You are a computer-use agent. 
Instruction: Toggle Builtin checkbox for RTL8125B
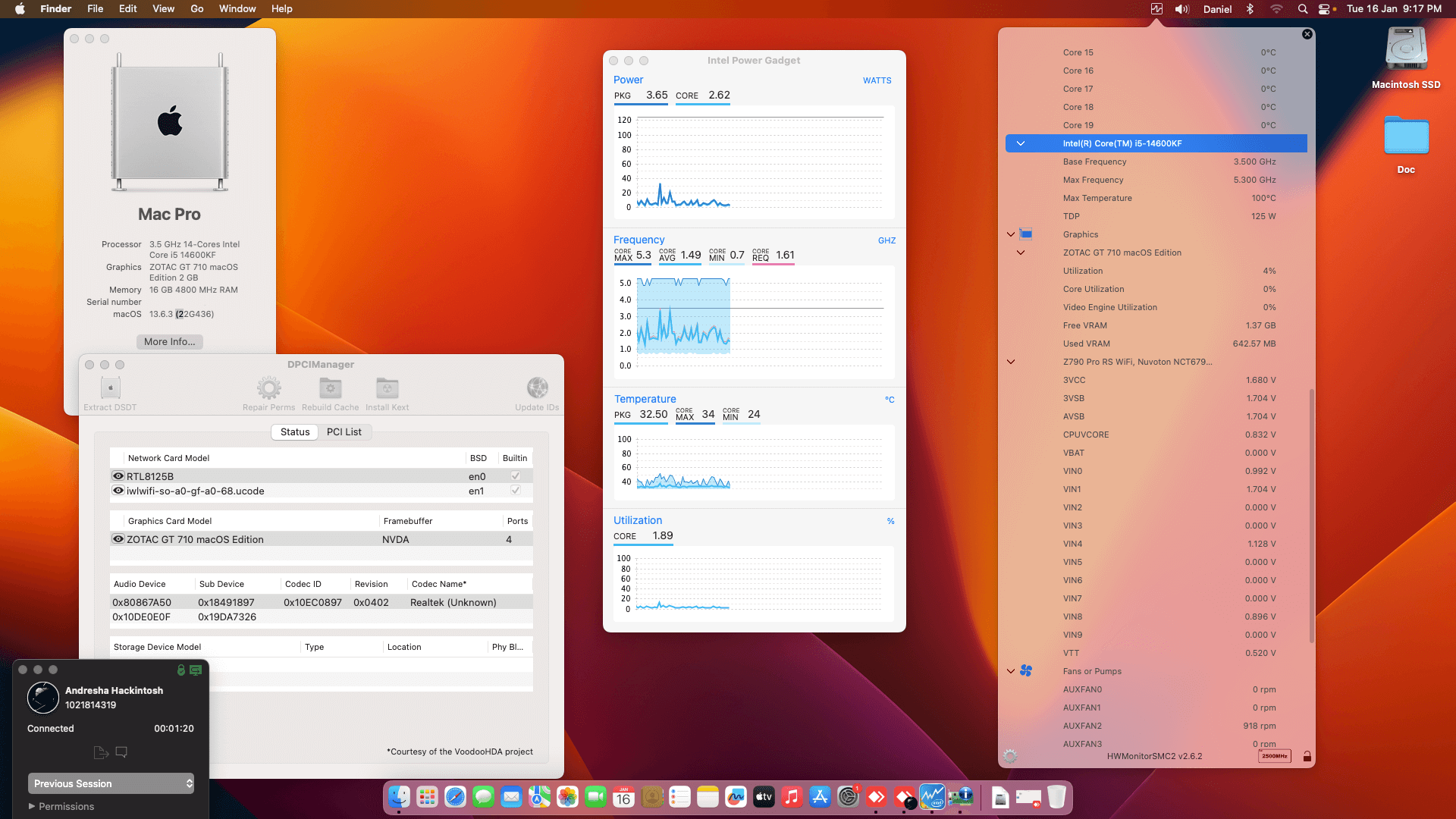(x=515, y=476)
